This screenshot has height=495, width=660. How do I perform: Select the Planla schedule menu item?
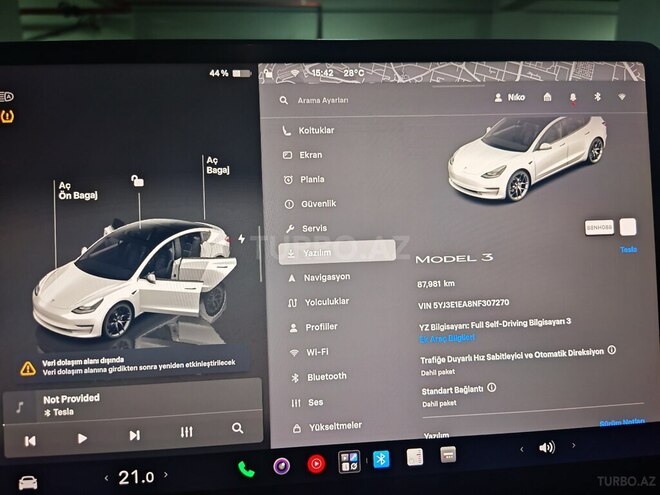pyautogui.click(x=304, y=180)
